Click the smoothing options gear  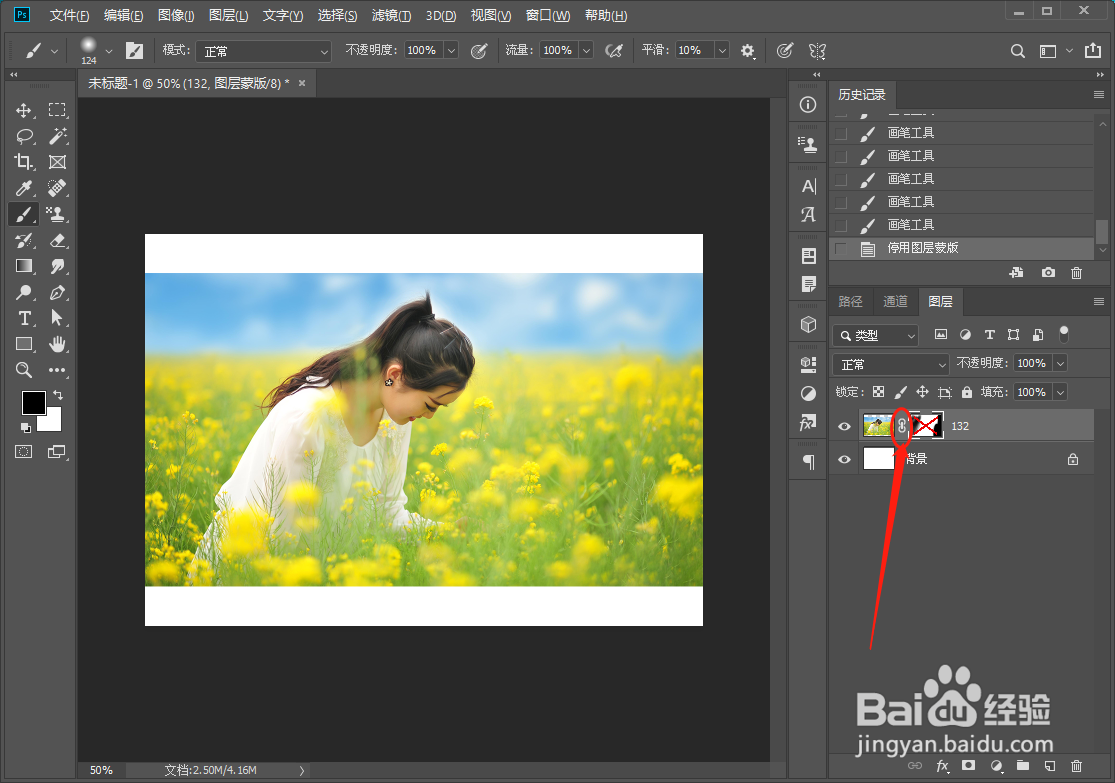(x=747, y=50)
